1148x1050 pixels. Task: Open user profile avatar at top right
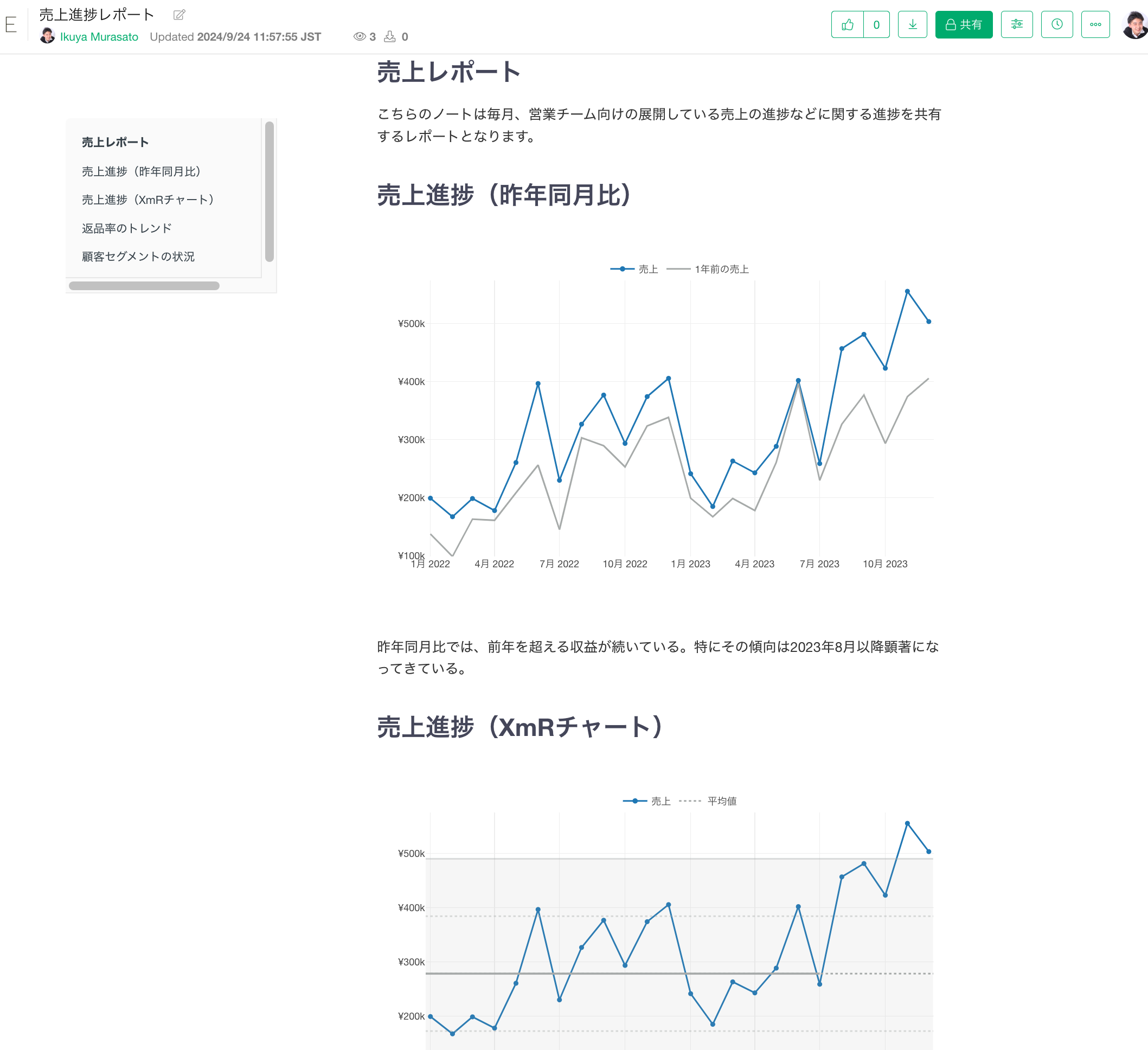pos(1135,24)
